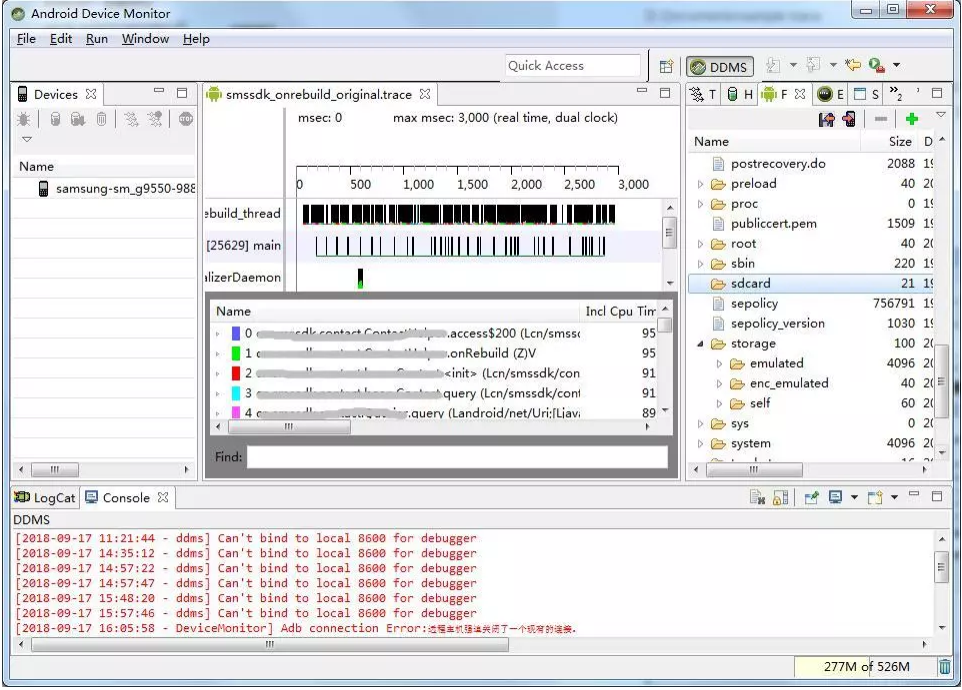Viewport: 962px width, 690px height.
Task: Click the Pin Console icon
Action: (812, 497)
